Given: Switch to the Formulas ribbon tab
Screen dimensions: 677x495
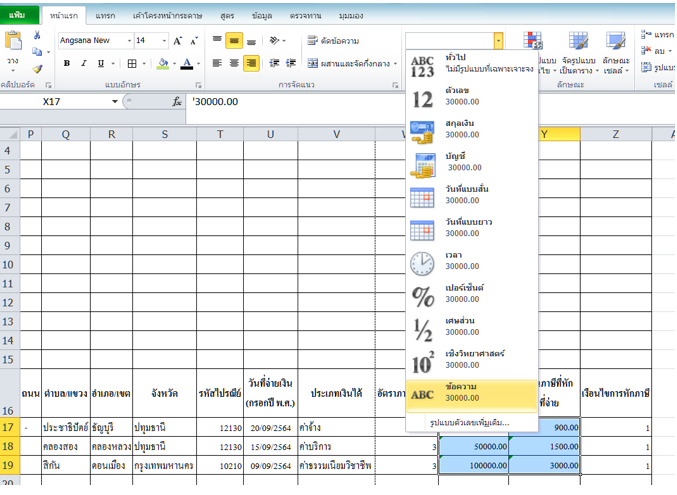Looking at the screenshot, I should tap(227, 16).
